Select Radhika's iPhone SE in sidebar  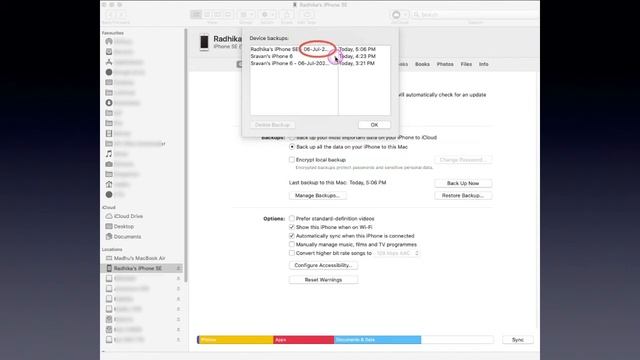[x=141, y=268]
